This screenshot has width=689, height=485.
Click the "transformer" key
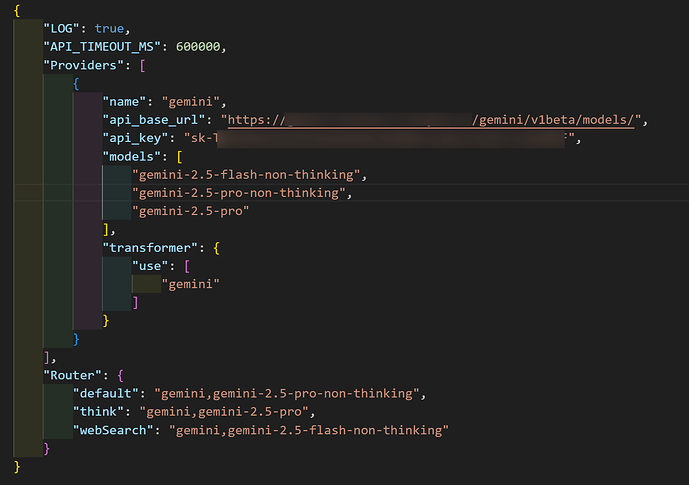pos(150,248)
